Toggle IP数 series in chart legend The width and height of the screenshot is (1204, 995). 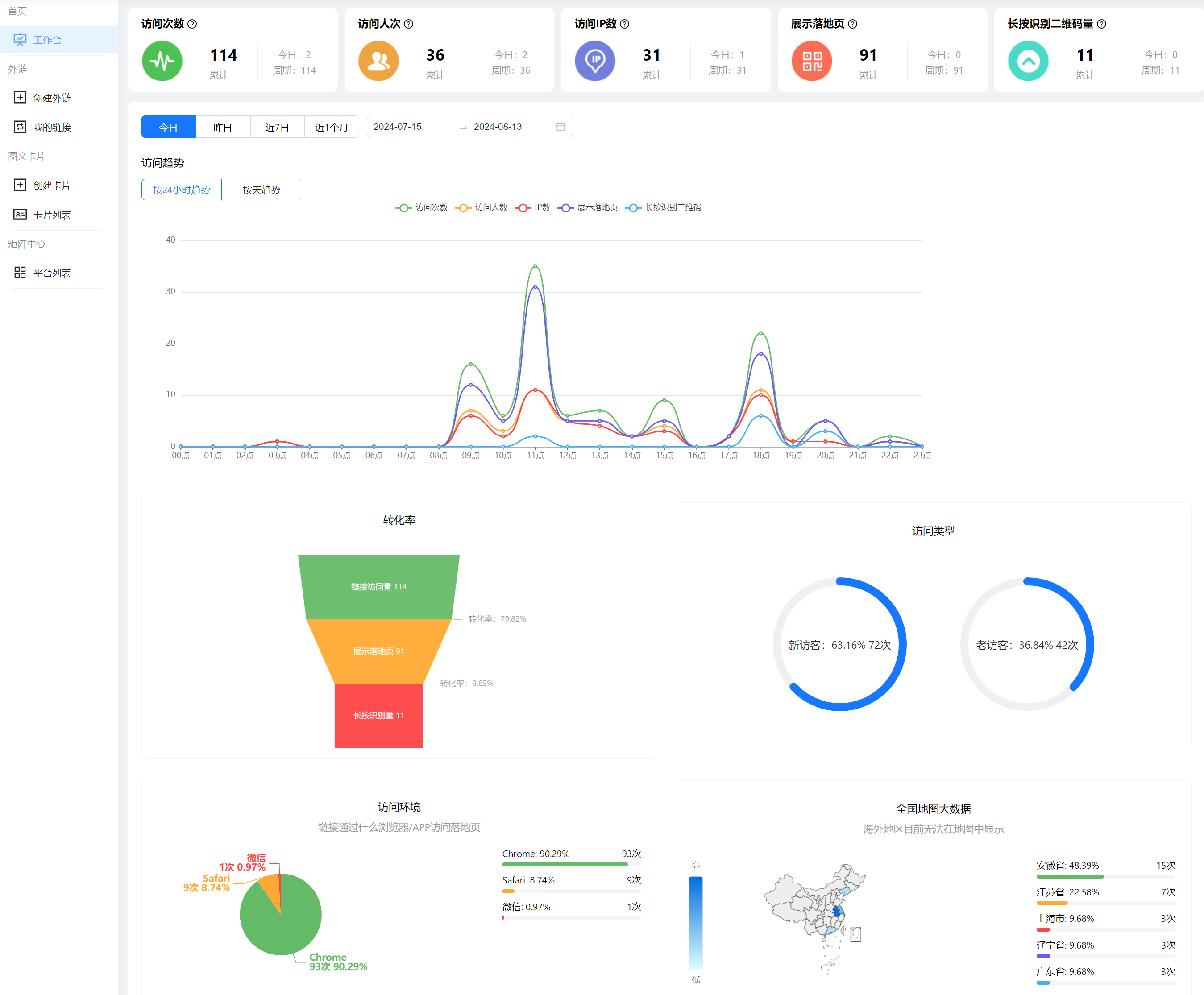[533, 207]
